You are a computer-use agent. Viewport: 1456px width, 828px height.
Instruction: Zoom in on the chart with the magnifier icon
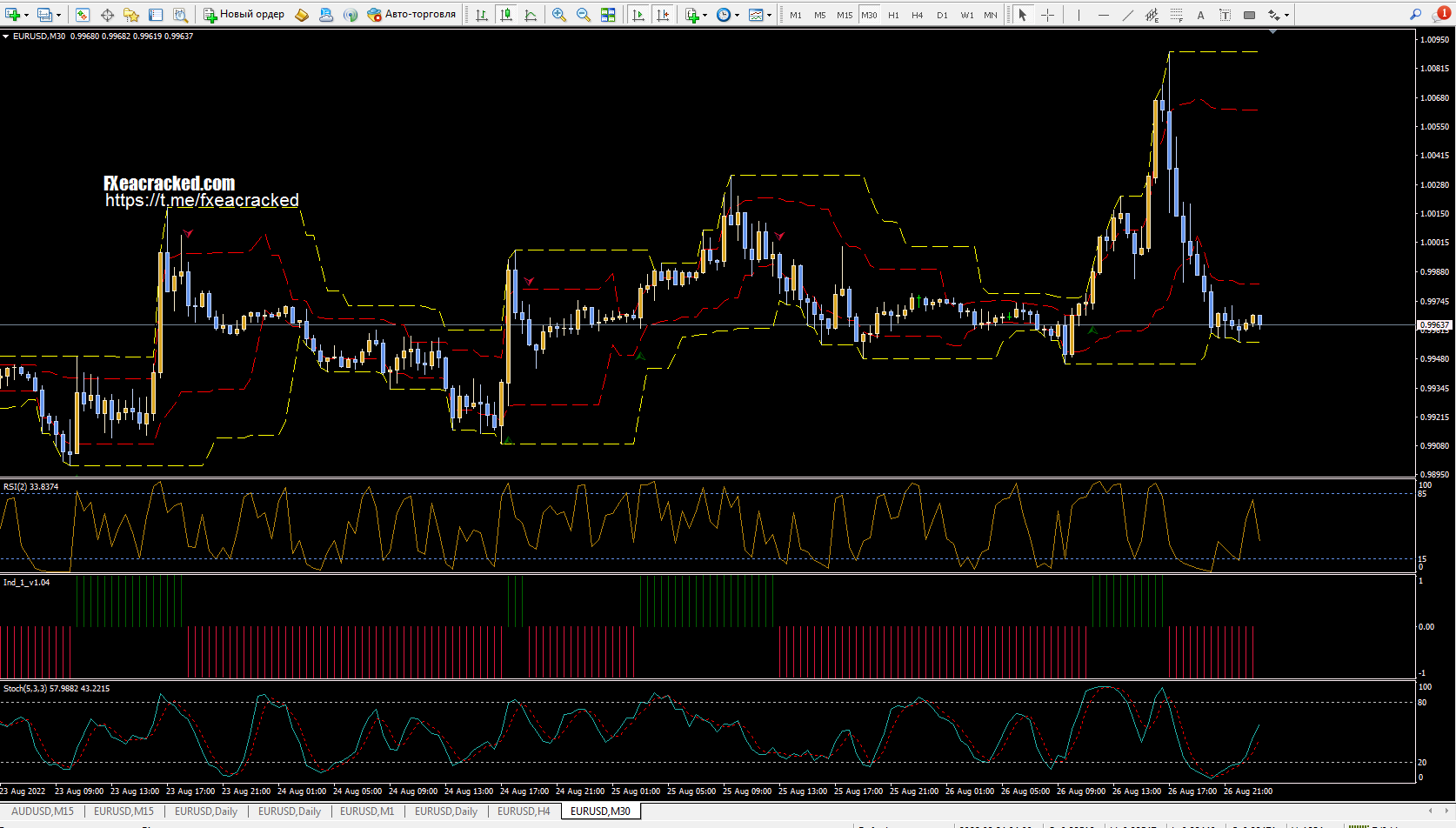pyautogui.click(x=558, y=15)
